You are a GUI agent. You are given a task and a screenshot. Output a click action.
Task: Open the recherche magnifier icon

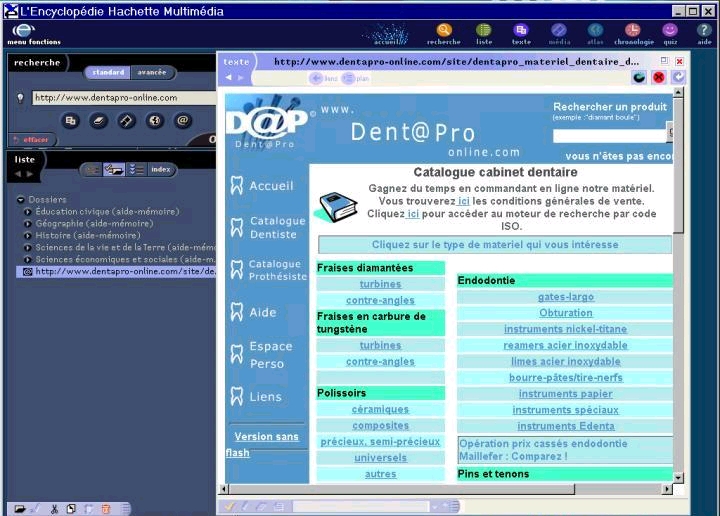tap(444, 30)
